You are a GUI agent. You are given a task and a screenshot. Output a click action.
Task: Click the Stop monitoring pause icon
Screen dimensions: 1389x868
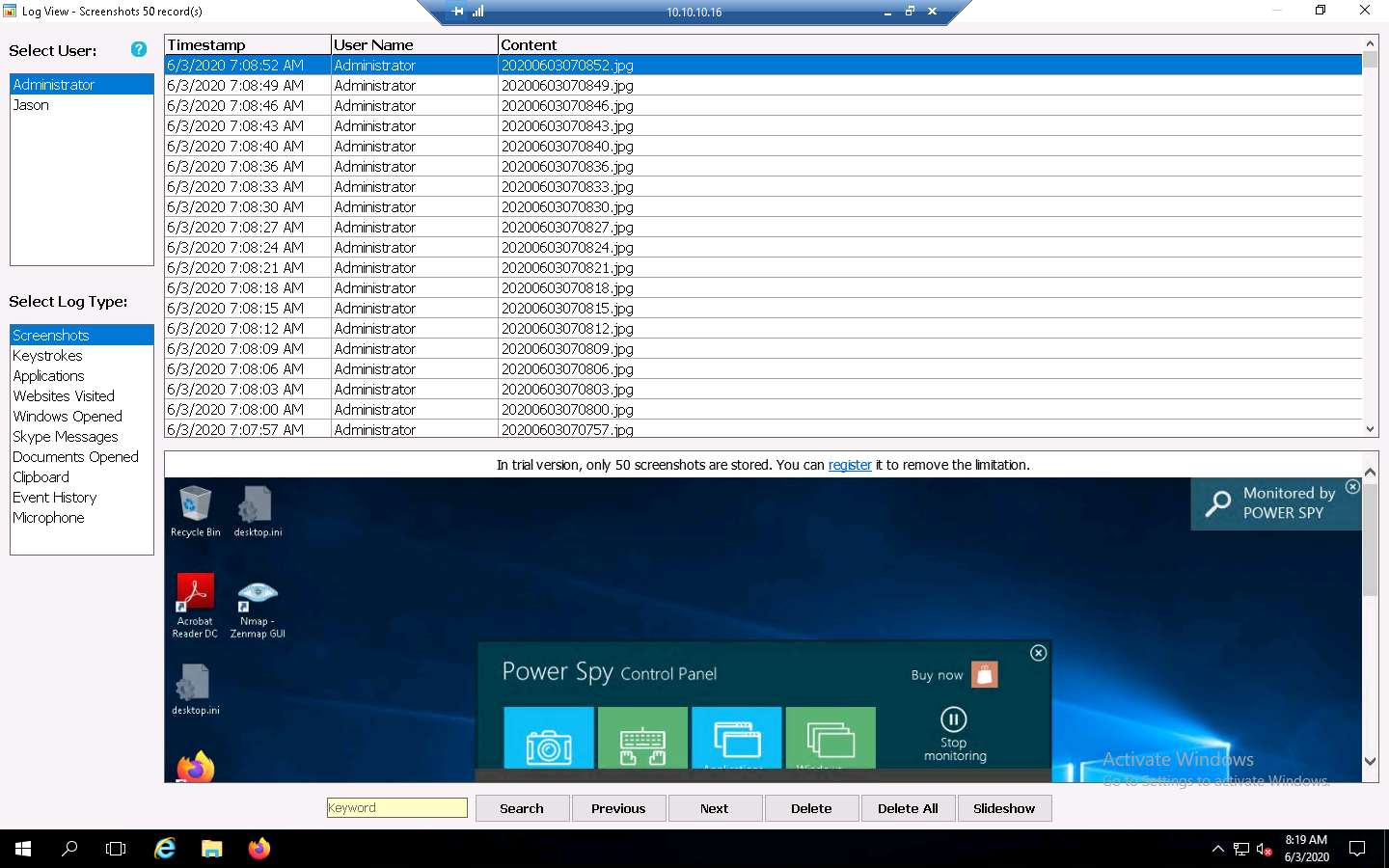click(953, 719)
